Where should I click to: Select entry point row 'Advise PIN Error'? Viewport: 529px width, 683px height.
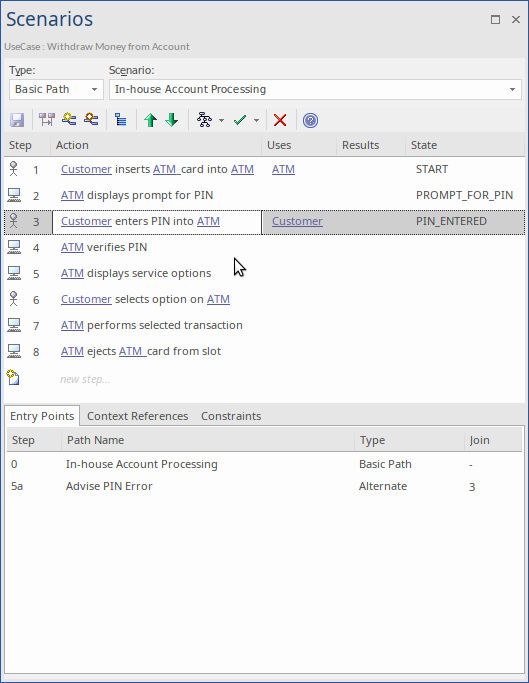[264, 486]
